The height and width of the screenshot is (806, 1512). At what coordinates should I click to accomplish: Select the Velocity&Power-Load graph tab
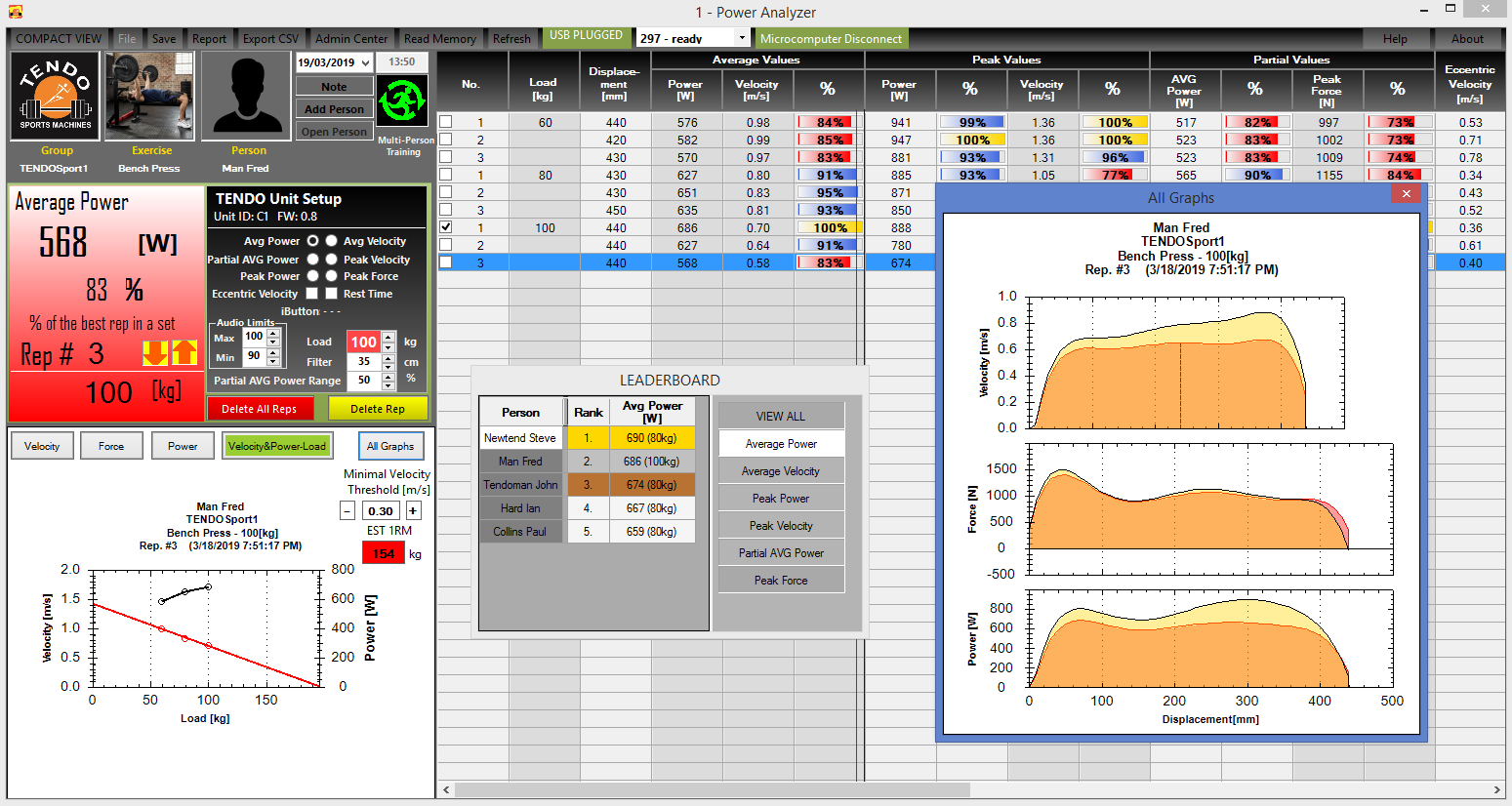point(277,446)
